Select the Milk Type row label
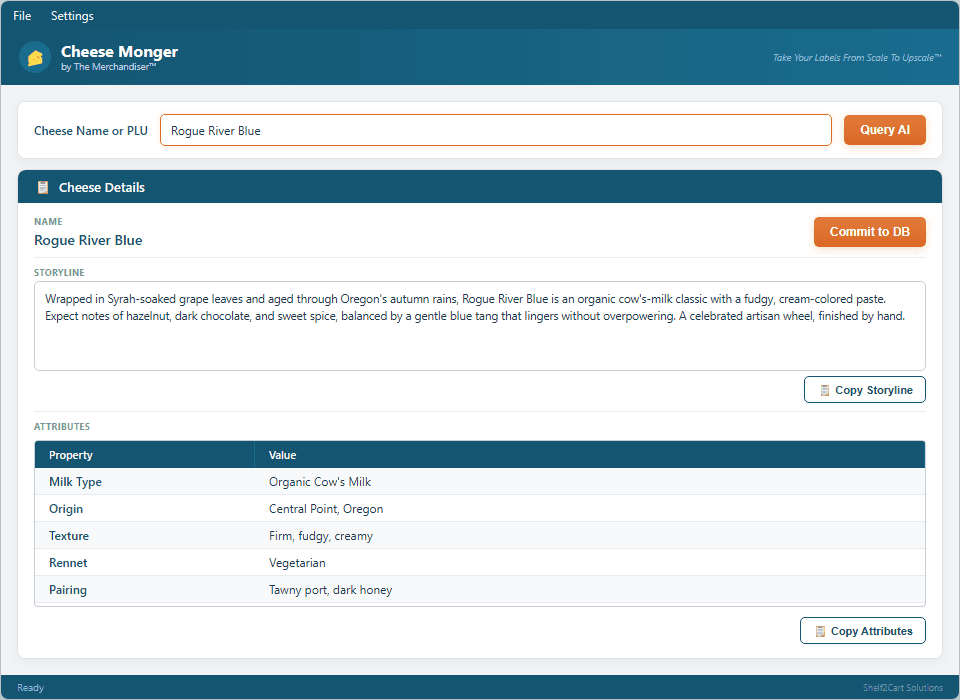The image size is (960, 700). [x=75, y=482]
